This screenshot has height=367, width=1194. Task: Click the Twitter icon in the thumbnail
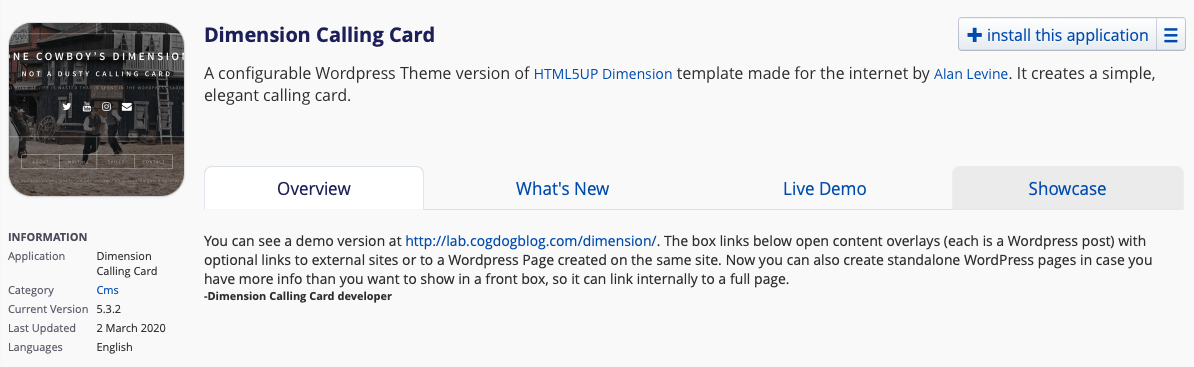point(67,107)
